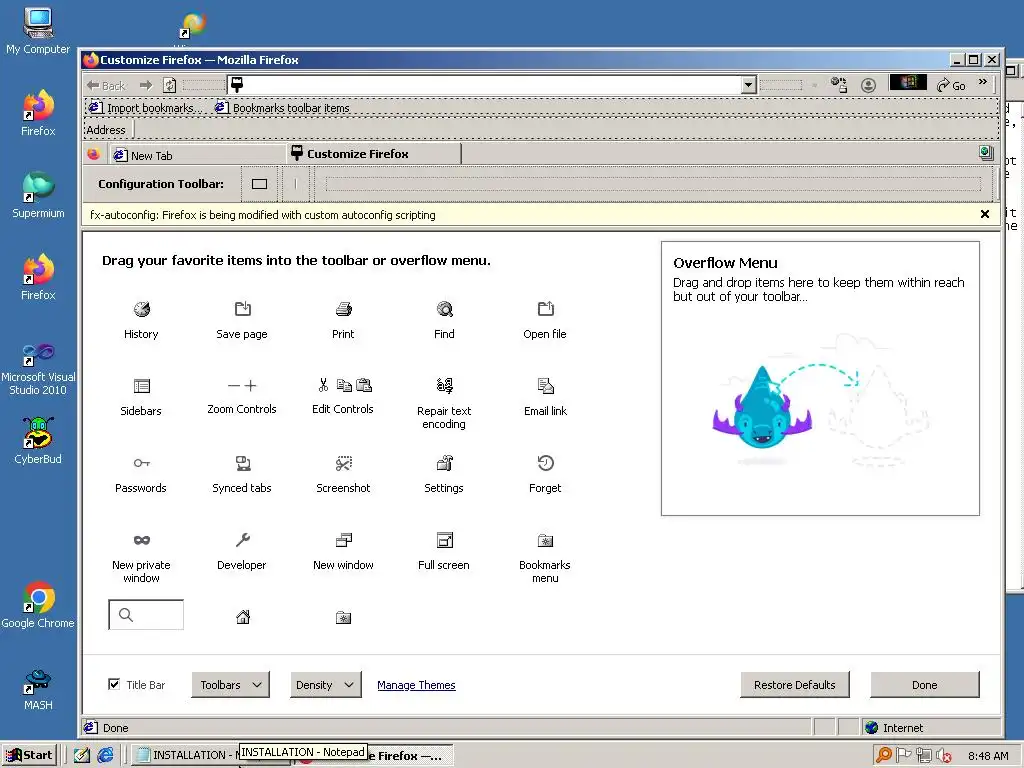Launch Internet Explorer from quick launch
1024x768 pixels.
point(105,755)
